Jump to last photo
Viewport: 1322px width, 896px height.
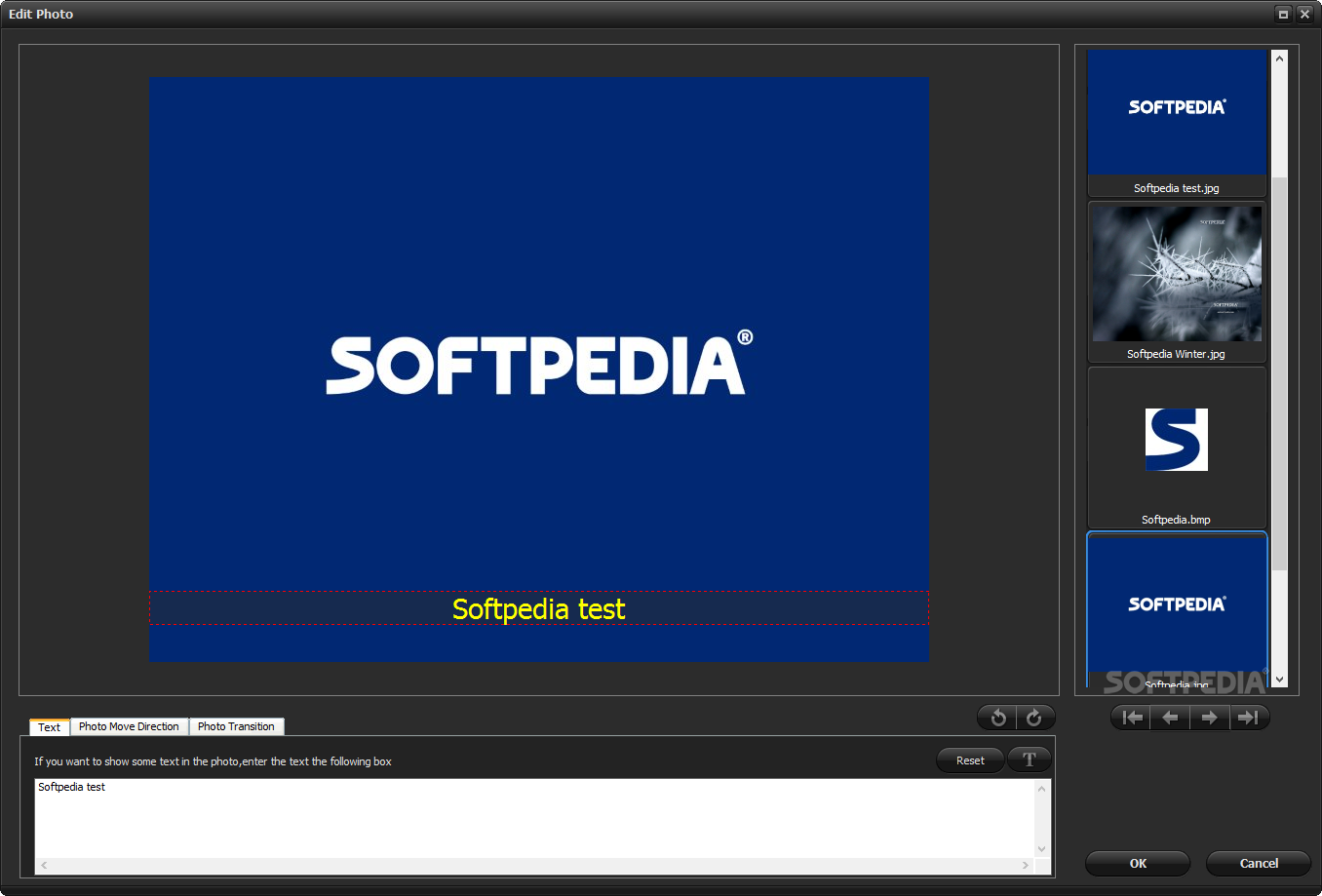(1249, 718)
